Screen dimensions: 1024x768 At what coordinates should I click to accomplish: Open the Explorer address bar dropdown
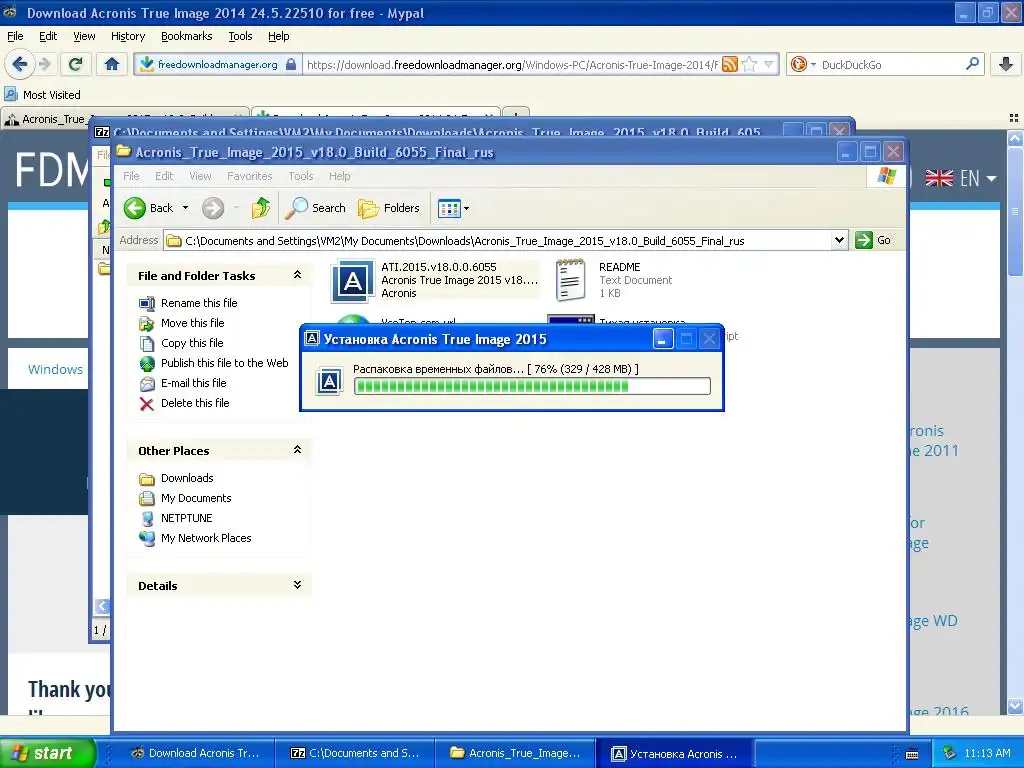[x=839, y=240]
